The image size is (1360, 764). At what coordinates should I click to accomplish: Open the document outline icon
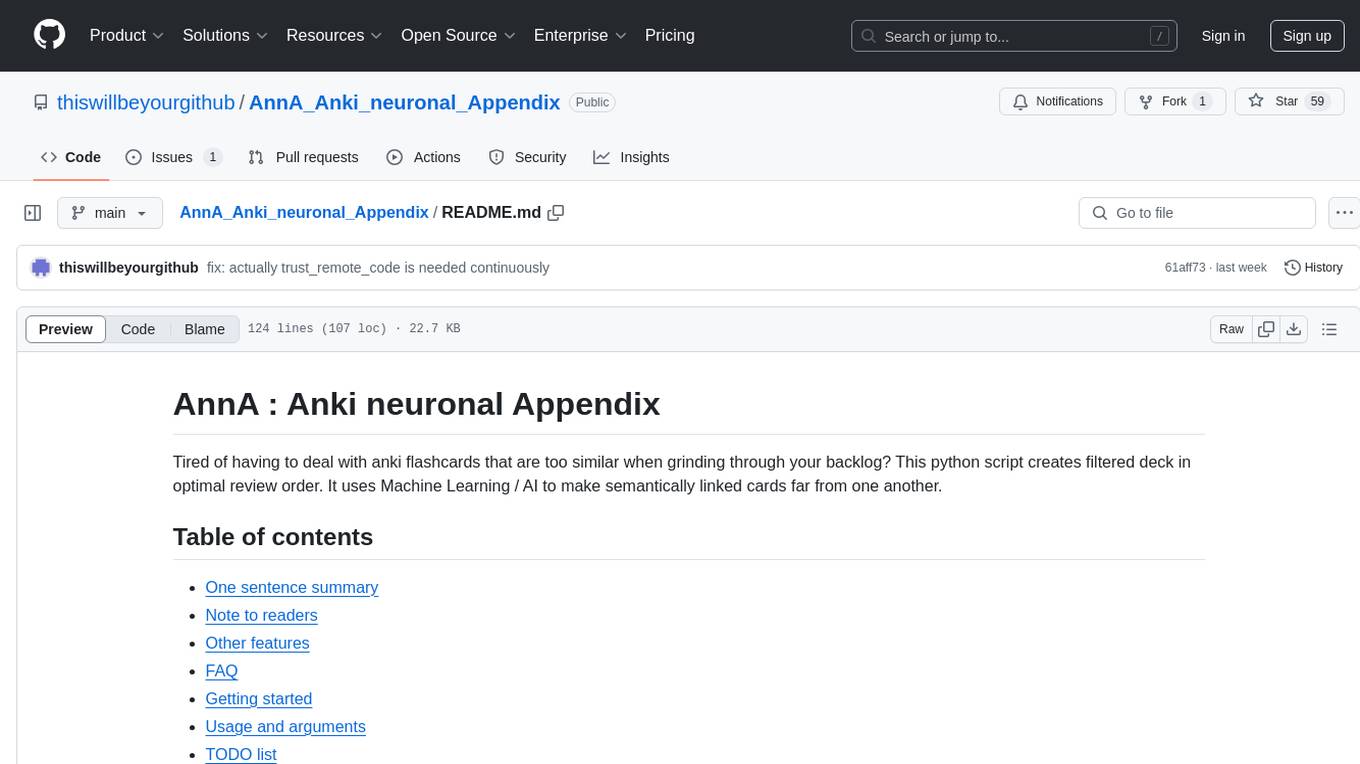[x=1329, y=329]
